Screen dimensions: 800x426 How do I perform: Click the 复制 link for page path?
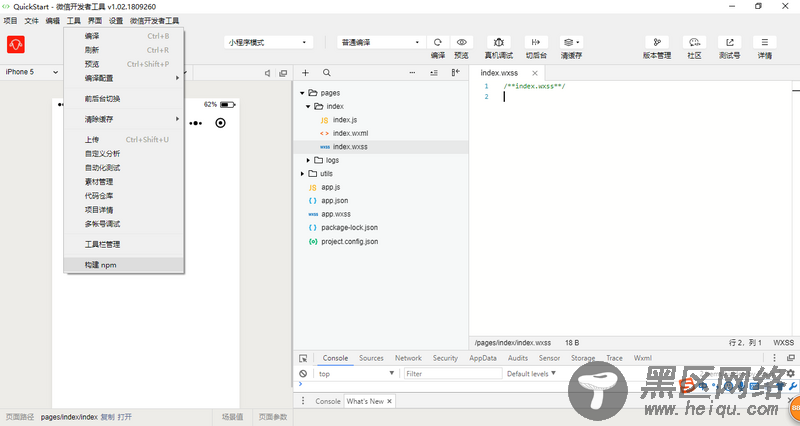click(107, 417)
